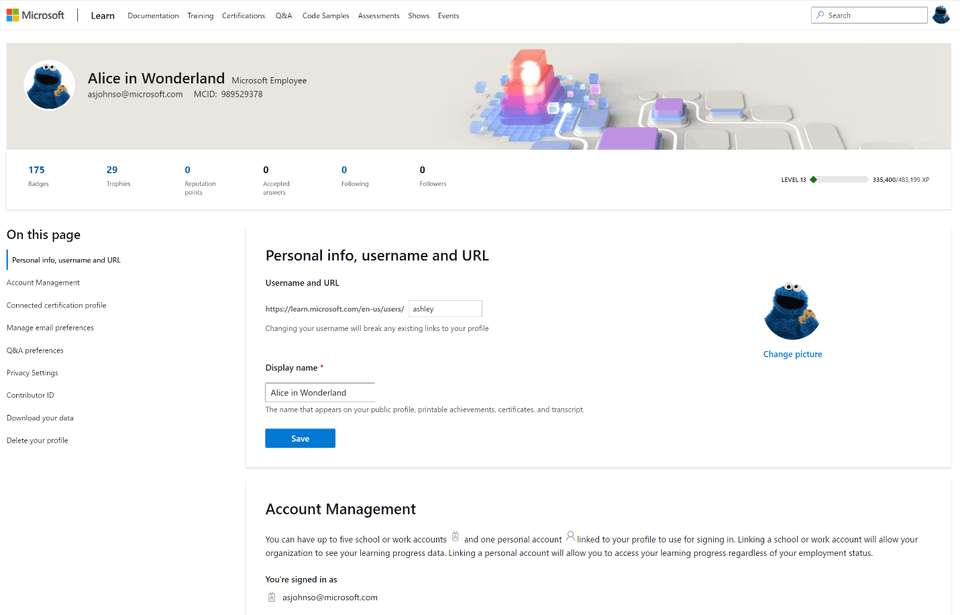Click the username field containing ashley

[x=445, y=309]
